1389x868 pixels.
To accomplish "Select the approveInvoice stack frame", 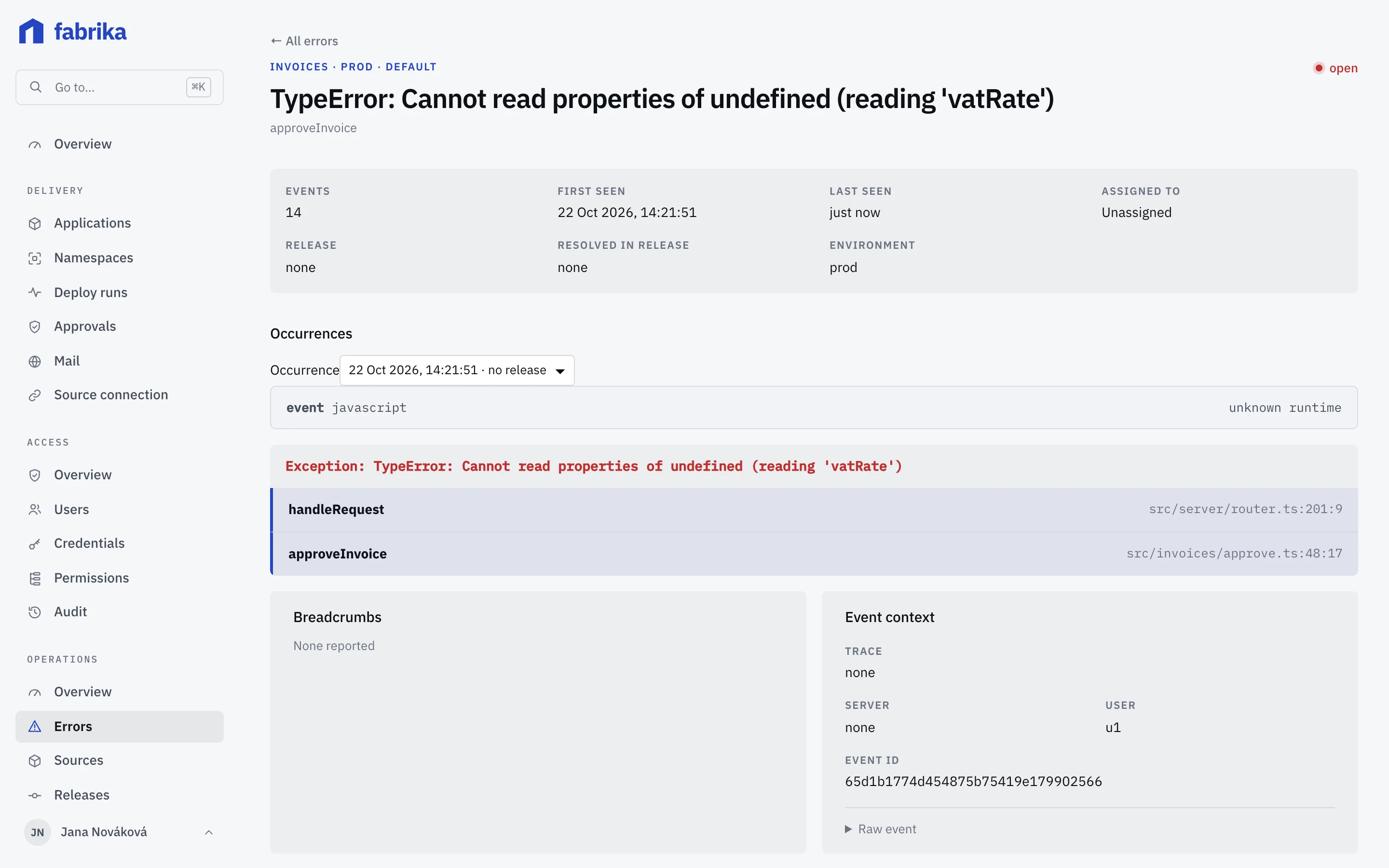I will (x=814, y=554).
